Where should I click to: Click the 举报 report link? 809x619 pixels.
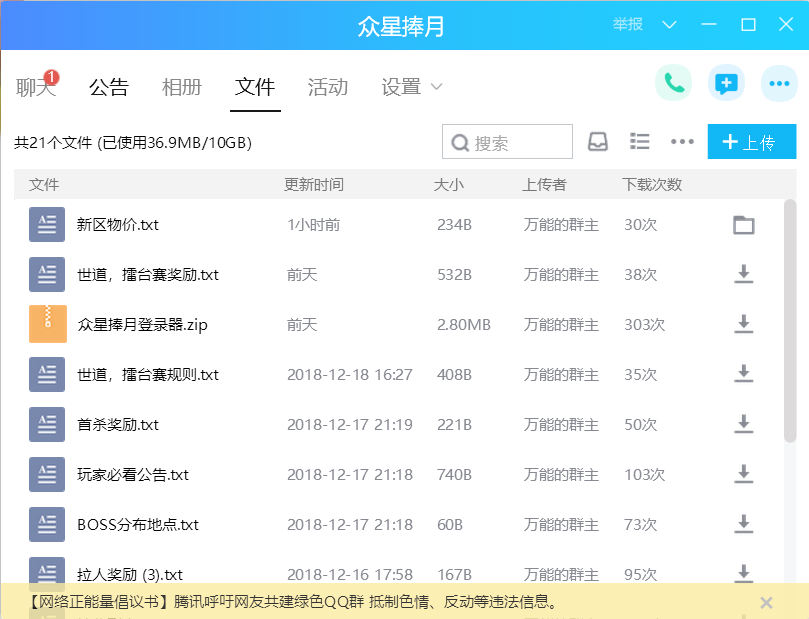pos(628,25)
